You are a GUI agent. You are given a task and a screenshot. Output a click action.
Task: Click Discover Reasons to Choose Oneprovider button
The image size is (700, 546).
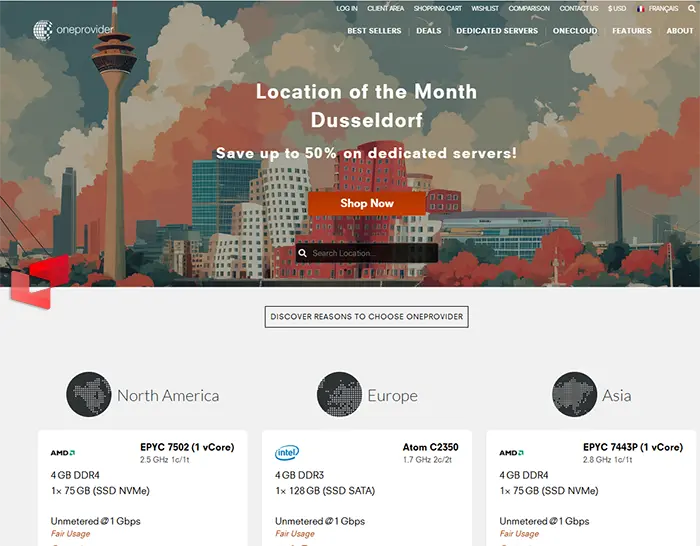coord(367,317)
